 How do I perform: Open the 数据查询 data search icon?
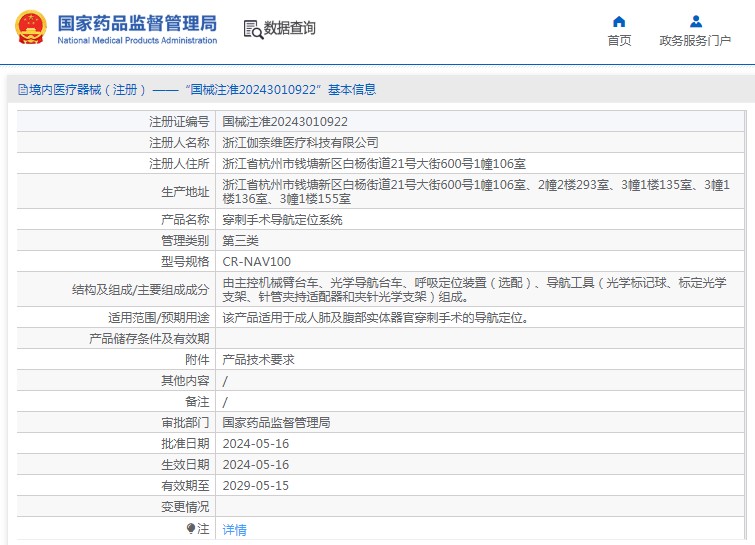coord(253,29)
